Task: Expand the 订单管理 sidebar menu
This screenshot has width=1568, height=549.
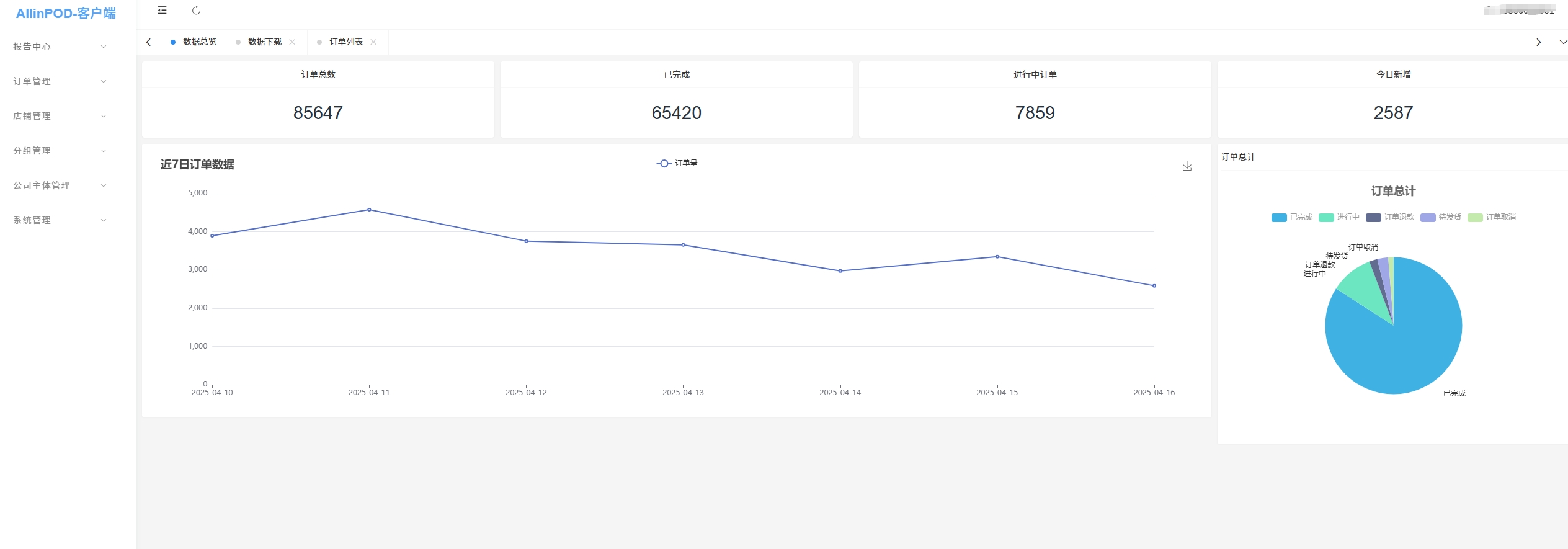Action: coord(60,81)
